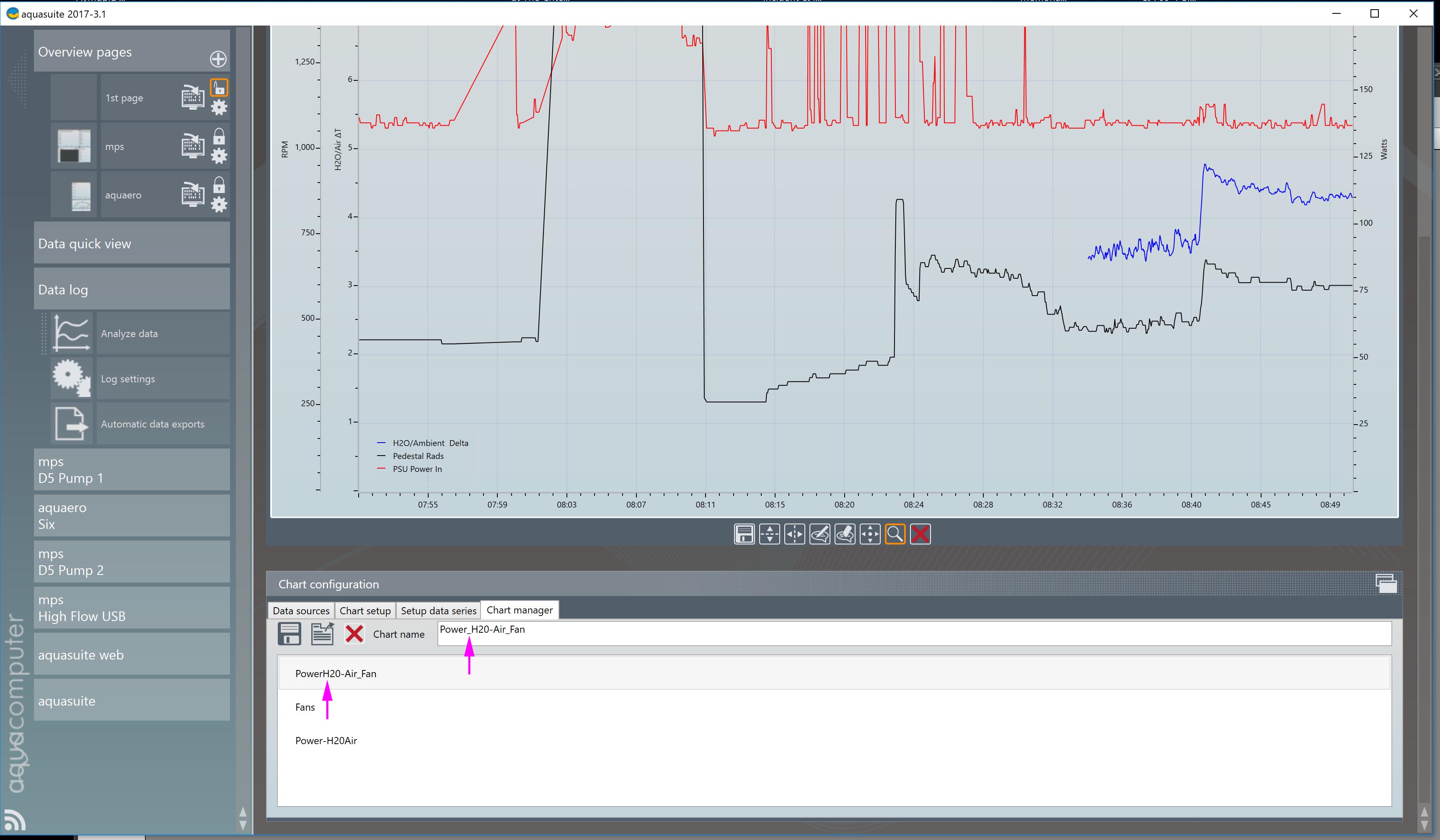The height and width of the screenshot is (840, 1440).
Task: Switch to the Chart setup tab
Action: click(365, 611)
